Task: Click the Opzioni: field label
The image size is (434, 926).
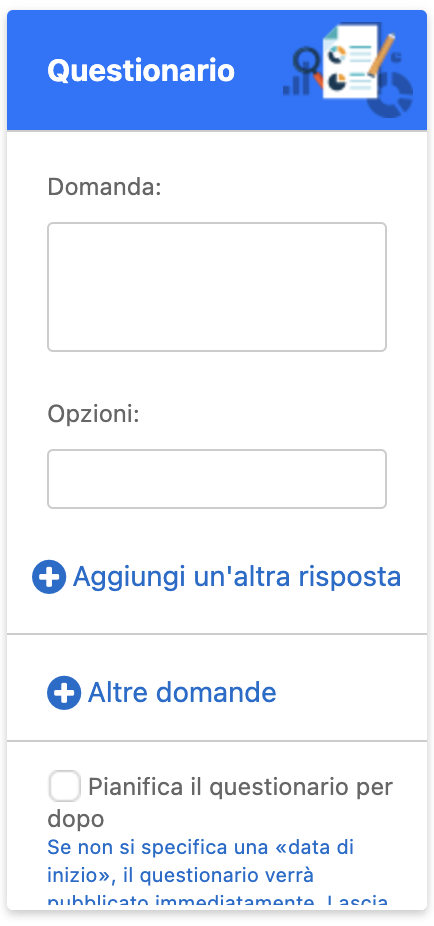Action: 93,415
